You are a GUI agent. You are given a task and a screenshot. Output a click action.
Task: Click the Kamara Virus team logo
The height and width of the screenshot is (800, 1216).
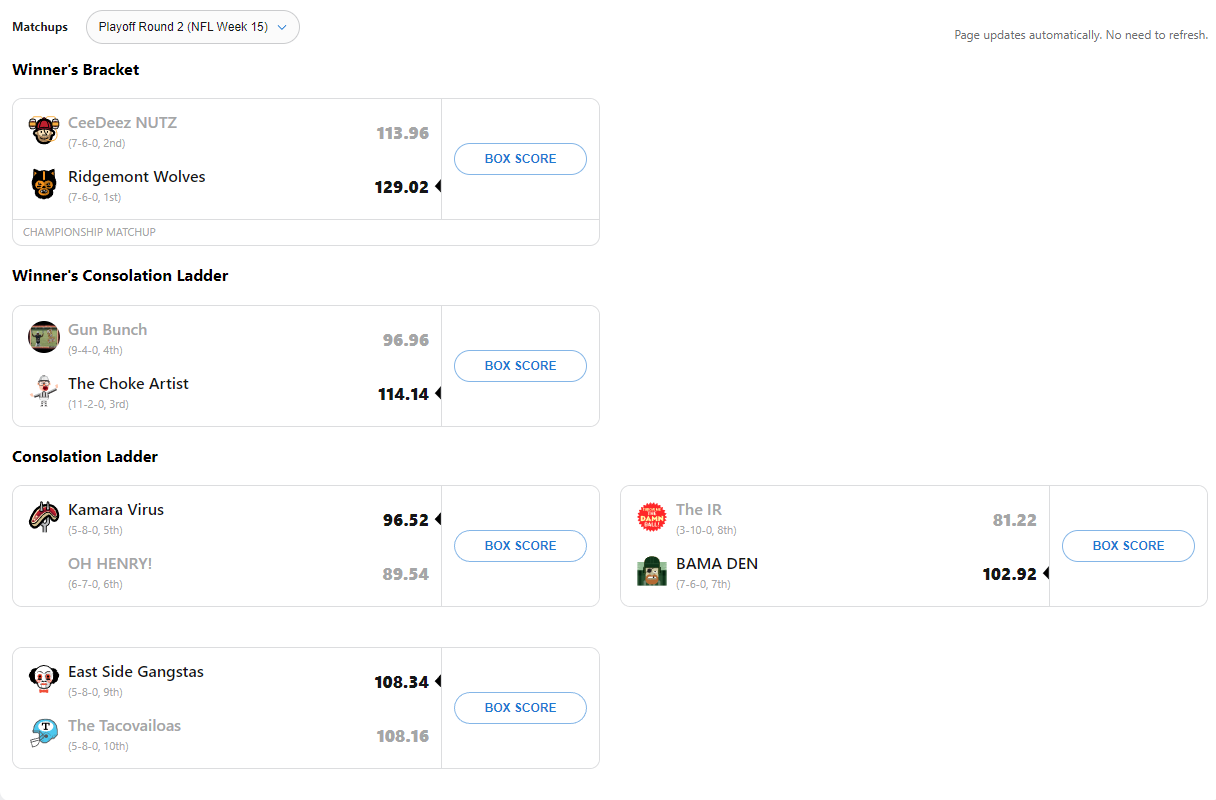pyautogui.click(x=44, y=518)
